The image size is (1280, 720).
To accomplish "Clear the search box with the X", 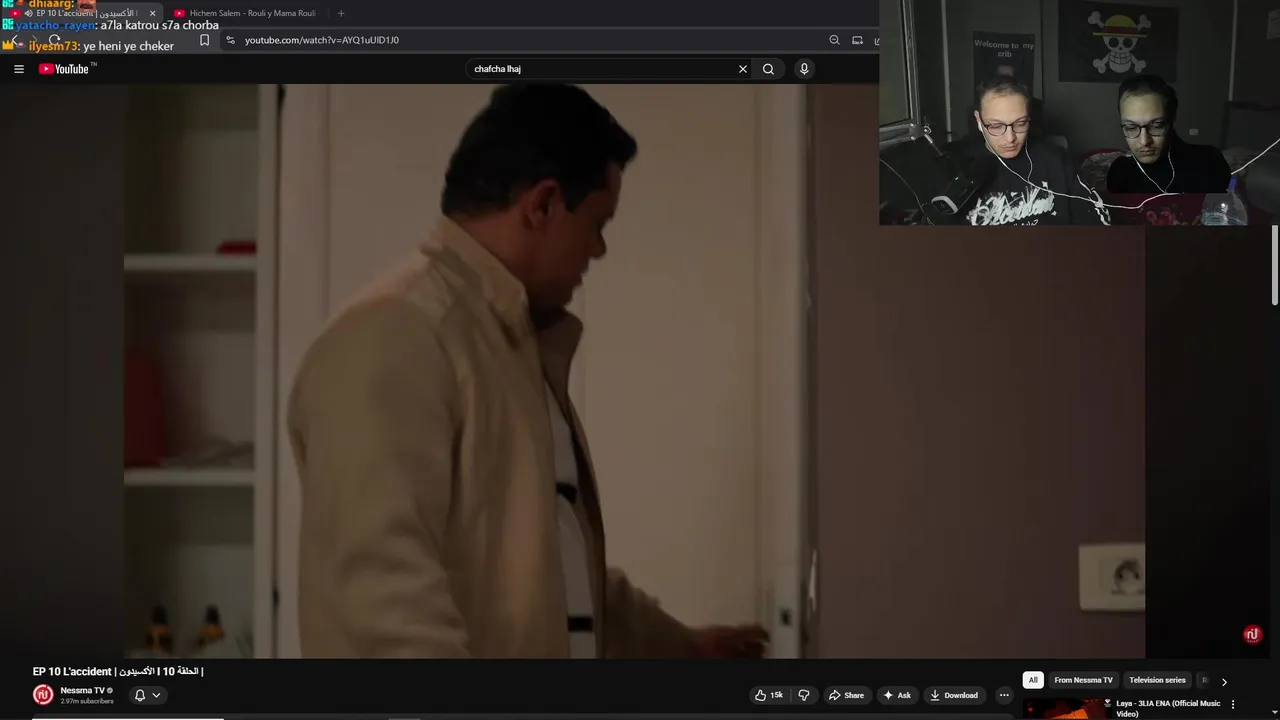I will (743, 69).
